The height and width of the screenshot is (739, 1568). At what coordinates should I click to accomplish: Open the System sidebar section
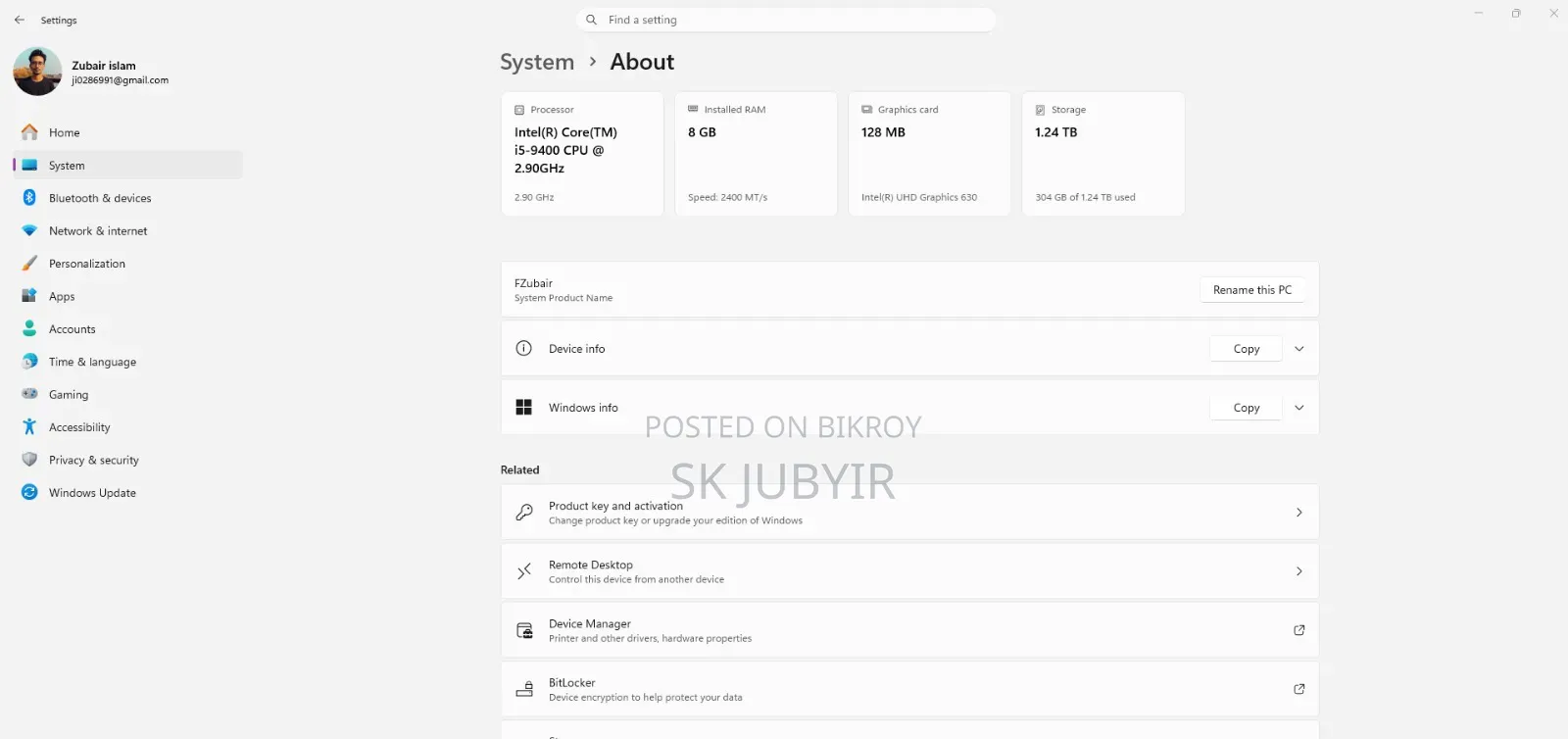coord(128,166)
